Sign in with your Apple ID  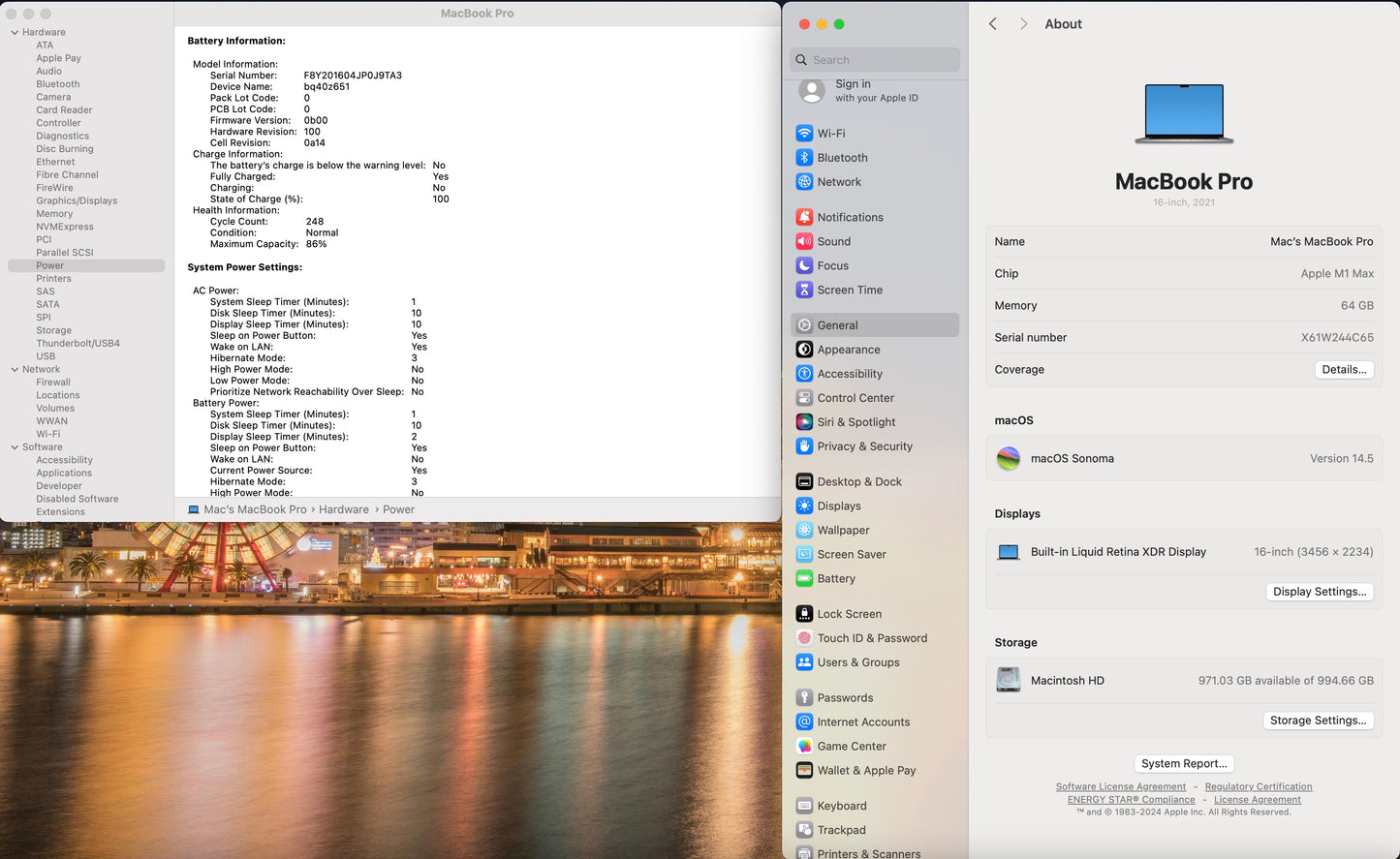pos(875,91)
